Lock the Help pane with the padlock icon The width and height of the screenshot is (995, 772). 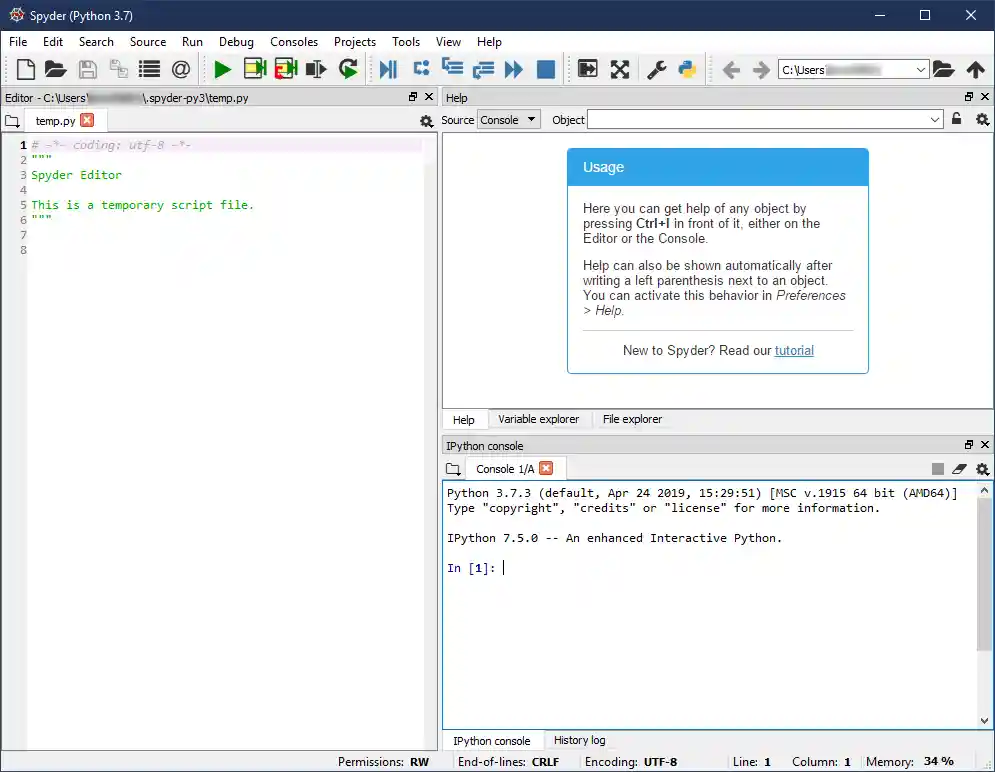(x=956, y=119)
